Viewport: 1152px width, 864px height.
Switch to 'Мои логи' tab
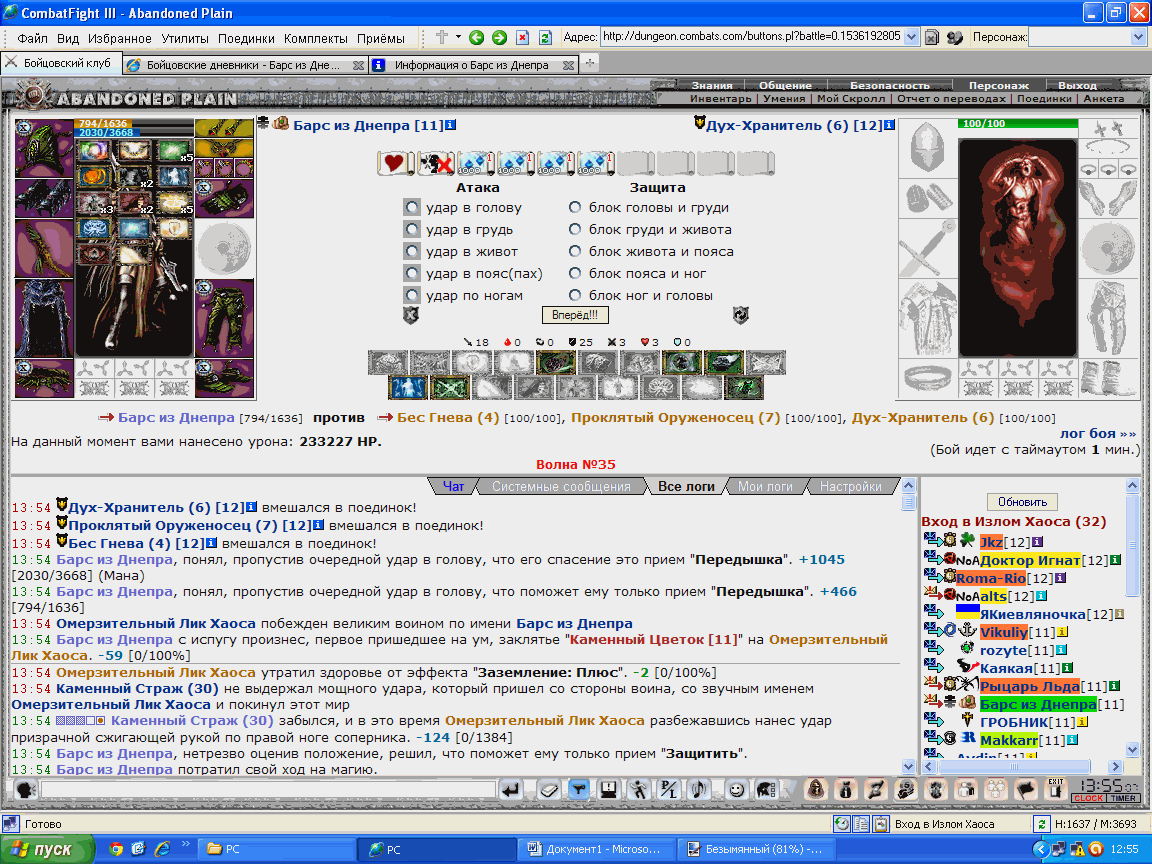[x=765, y=486]
